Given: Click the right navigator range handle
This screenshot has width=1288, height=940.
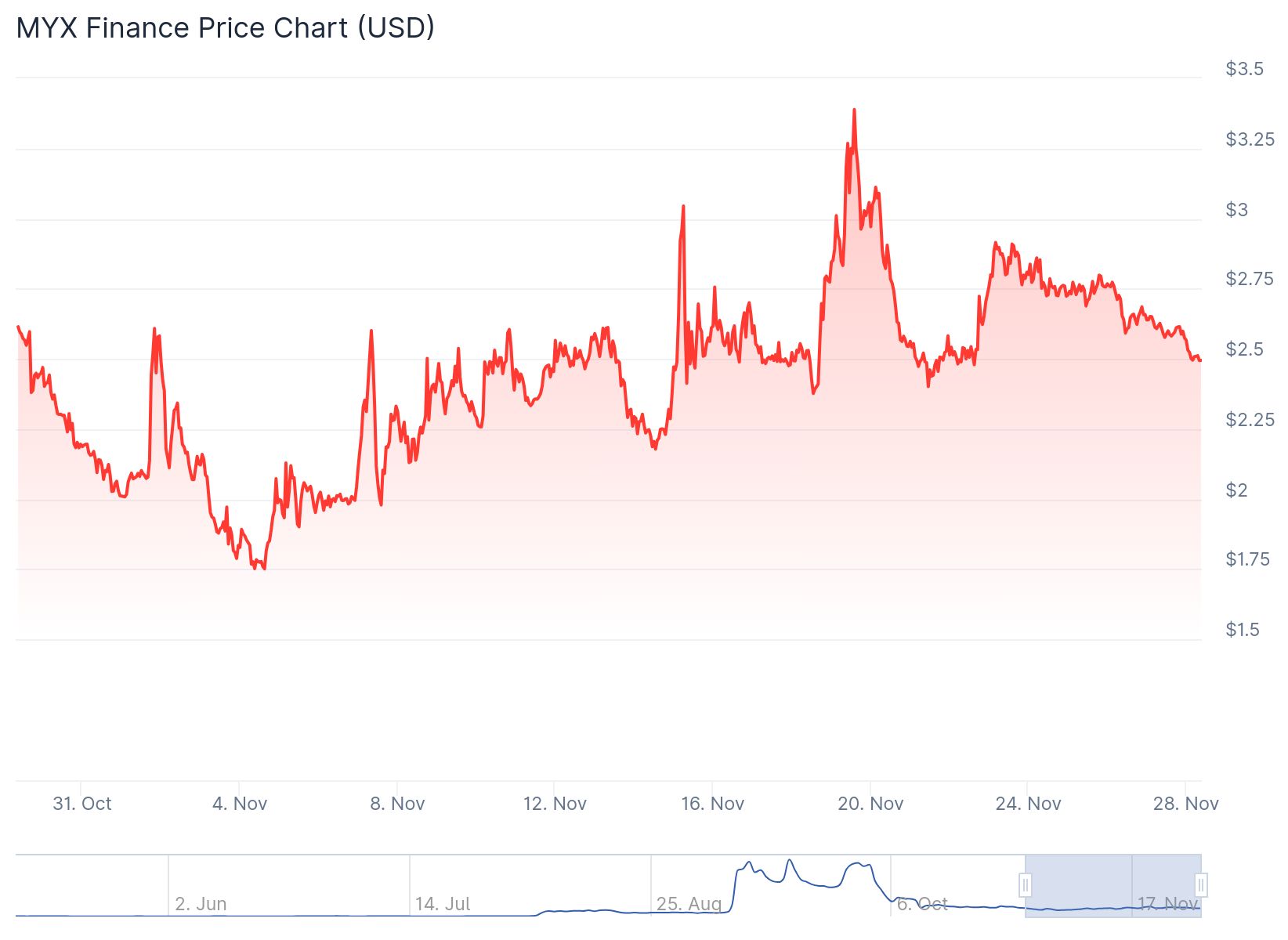Looking at the screenshot, I should click(x=1201, y=885).
